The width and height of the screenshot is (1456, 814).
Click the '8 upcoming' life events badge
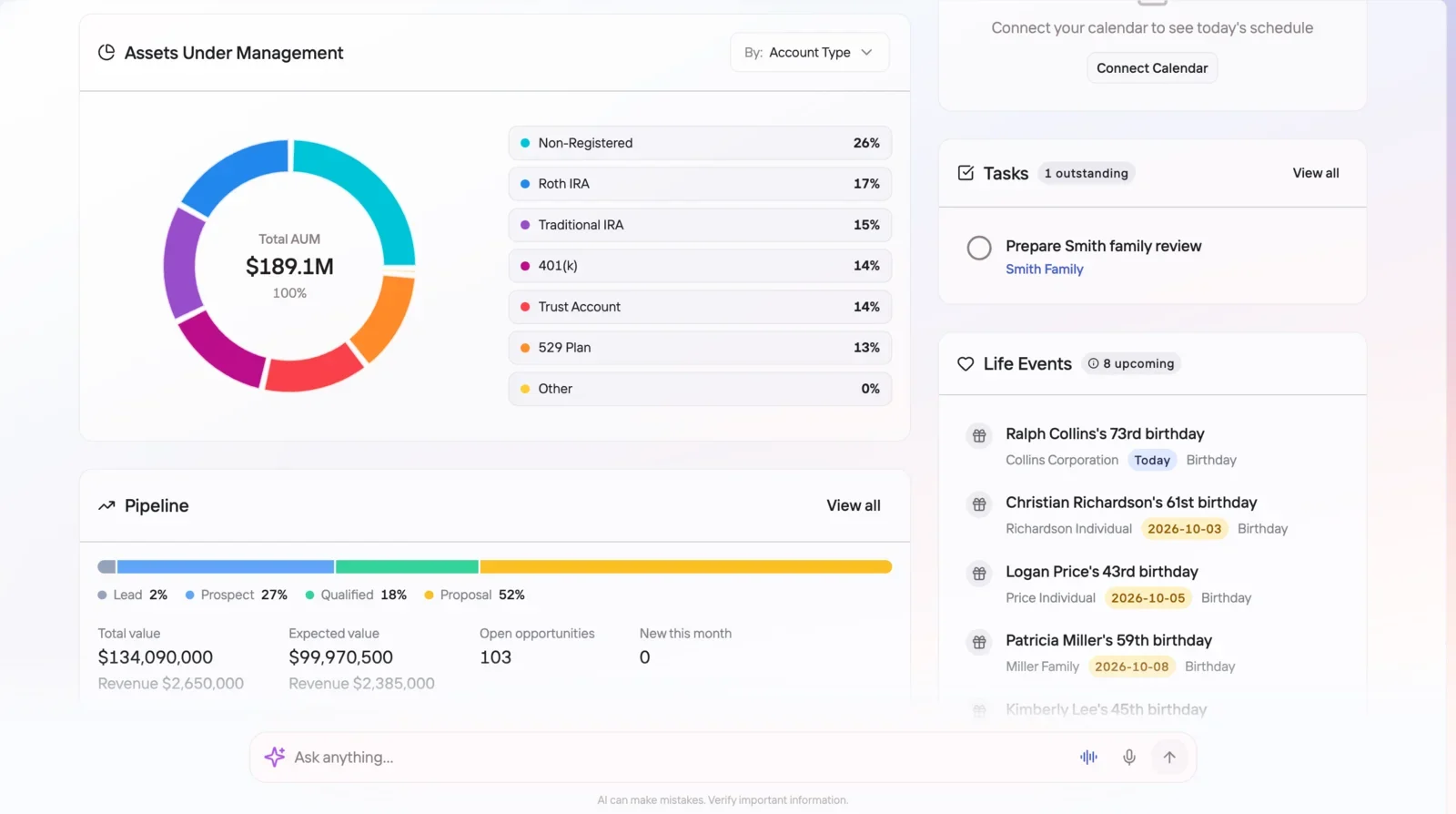pos(1131,363)
